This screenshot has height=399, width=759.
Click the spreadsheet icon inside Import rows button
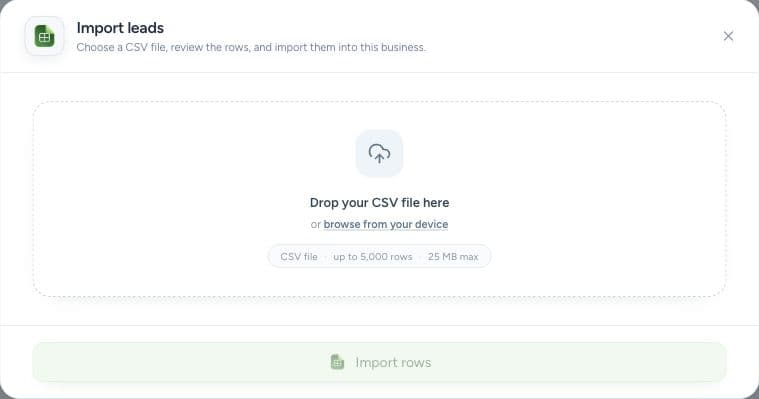coord(337,362)
